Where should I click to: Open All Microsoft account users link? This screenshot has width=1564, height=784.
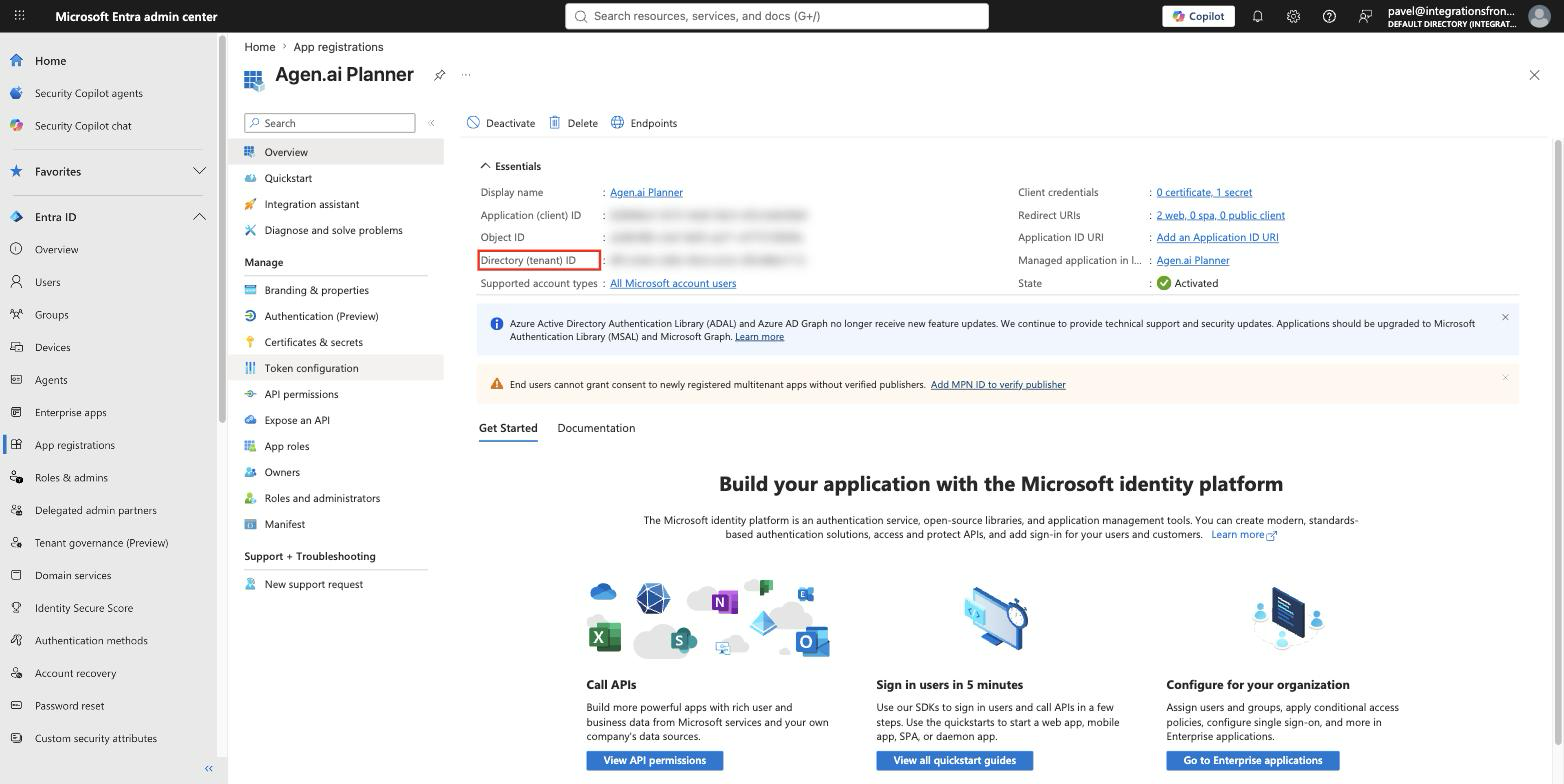673,283
